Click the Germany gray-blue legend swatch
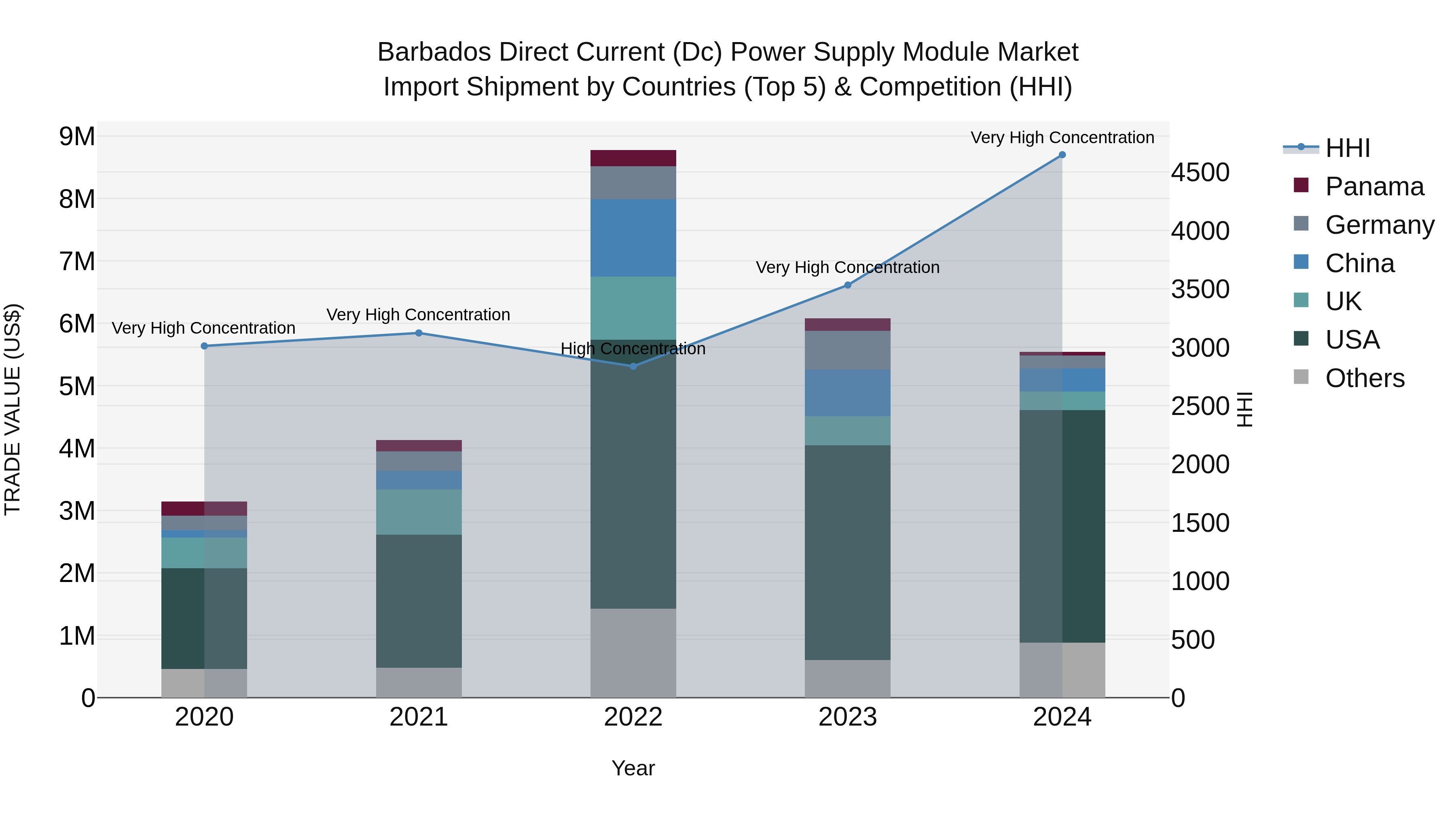This screenshot has height=819, width=1456. [1301, 223]
